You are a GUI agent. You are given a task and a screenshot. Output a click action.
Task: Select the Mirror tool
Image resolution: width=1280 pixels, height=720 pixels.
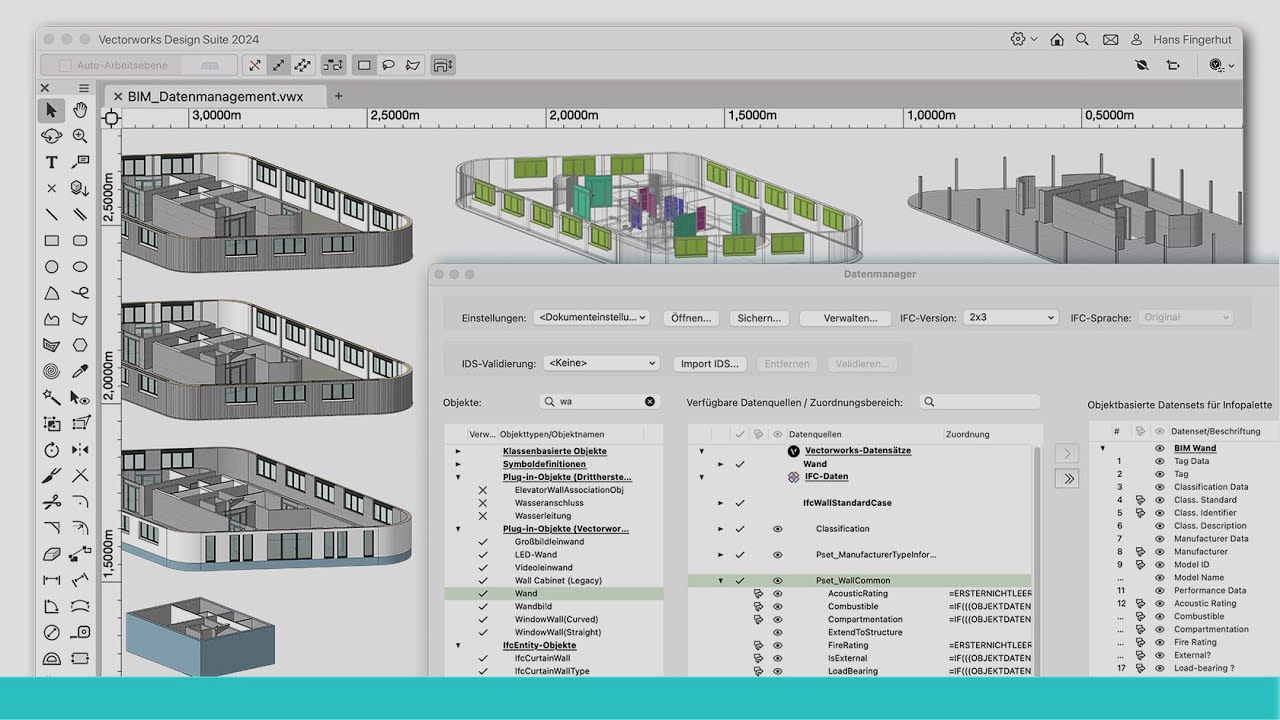tap(80, 450)
